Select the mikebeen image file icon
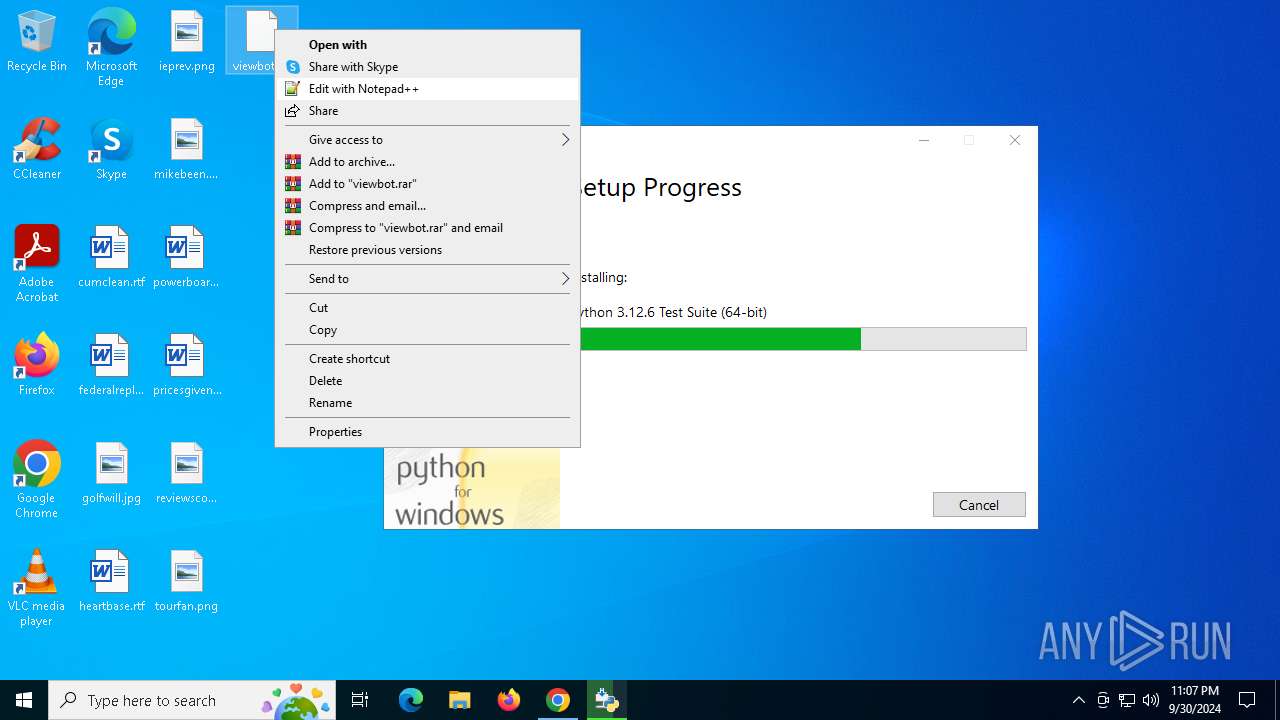This screenshot has height=720, width=1280. (187, 150)
